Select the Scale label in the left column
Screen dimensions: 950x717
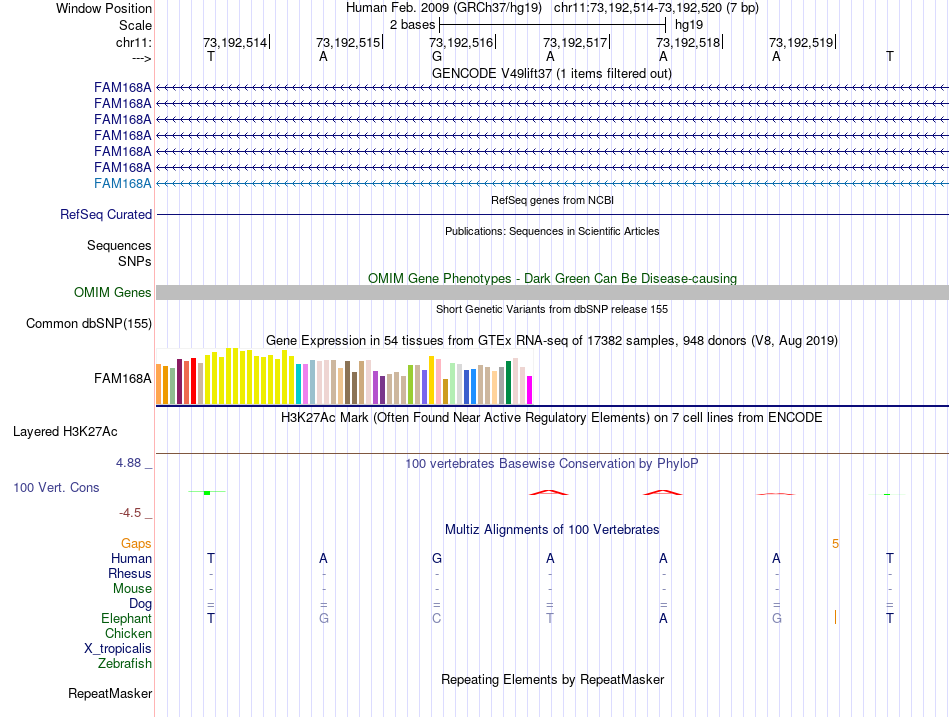coord(135,25)
